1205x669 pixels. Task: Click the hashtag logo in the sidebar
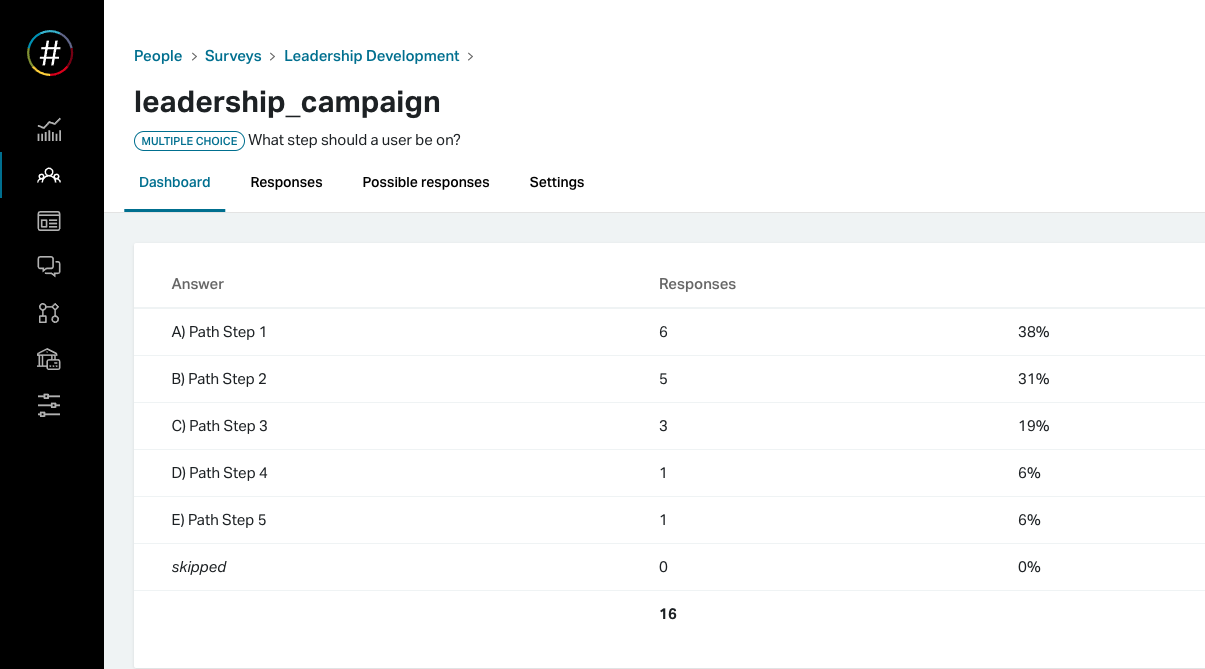click(50, 52)
